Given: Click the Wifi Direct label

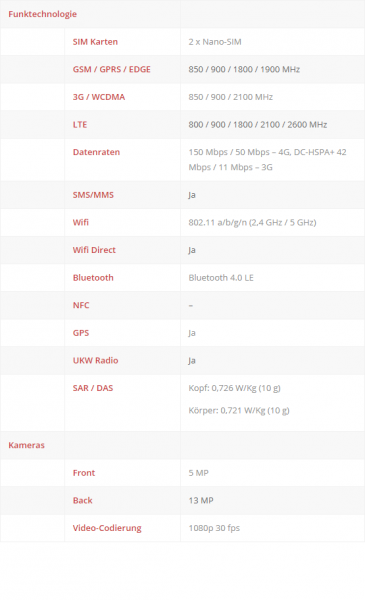Looking at the screenshot, I should coord(94,250).
